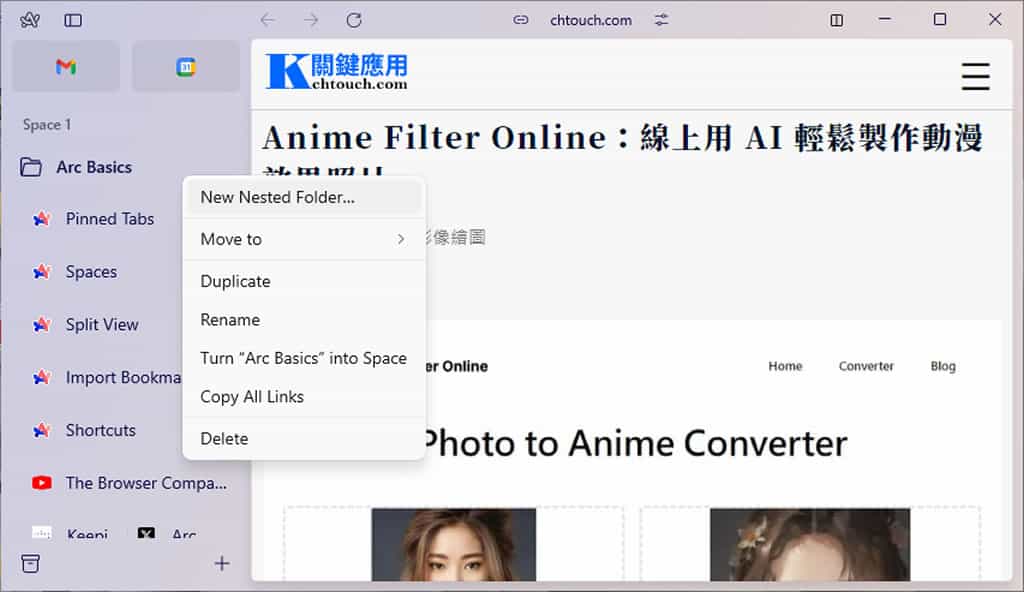Select New Nested Folder... menu entry
This screenshot has width=1024, height=592.
click(304, 197)
